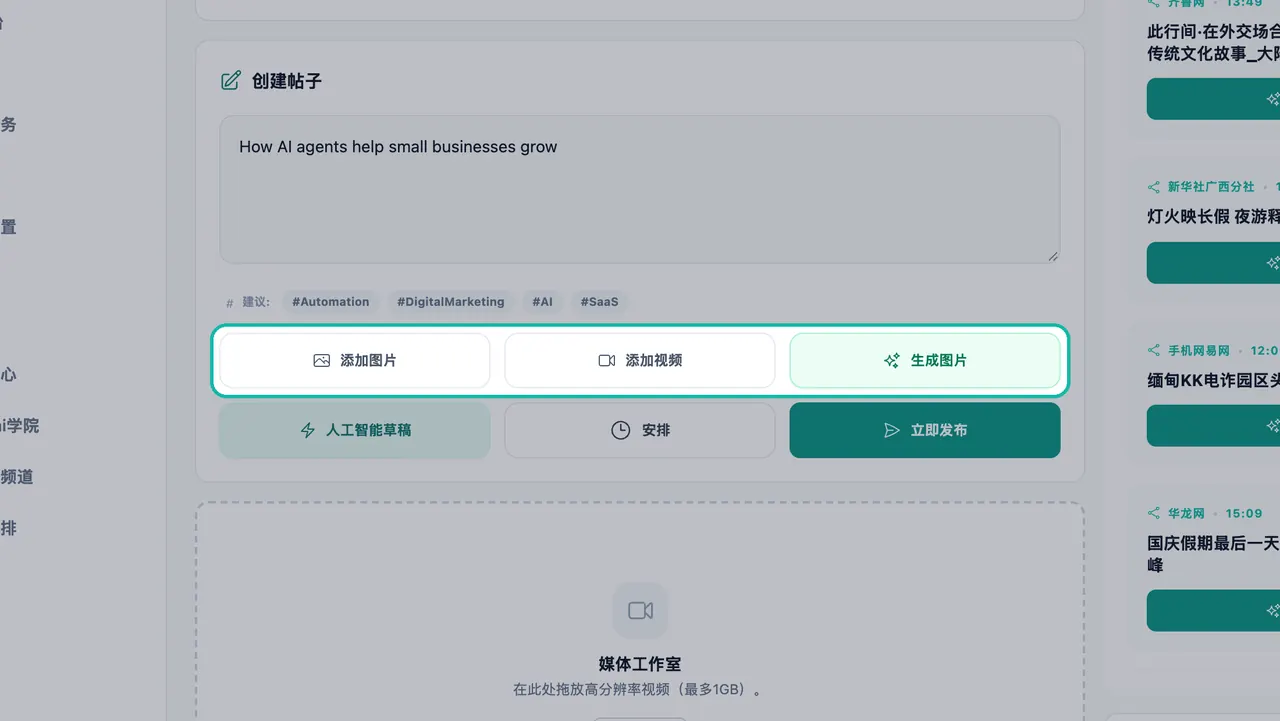Click the 创建帖子 heading text
Viewport: 1280px width, 721px height.
pos(287,81)
